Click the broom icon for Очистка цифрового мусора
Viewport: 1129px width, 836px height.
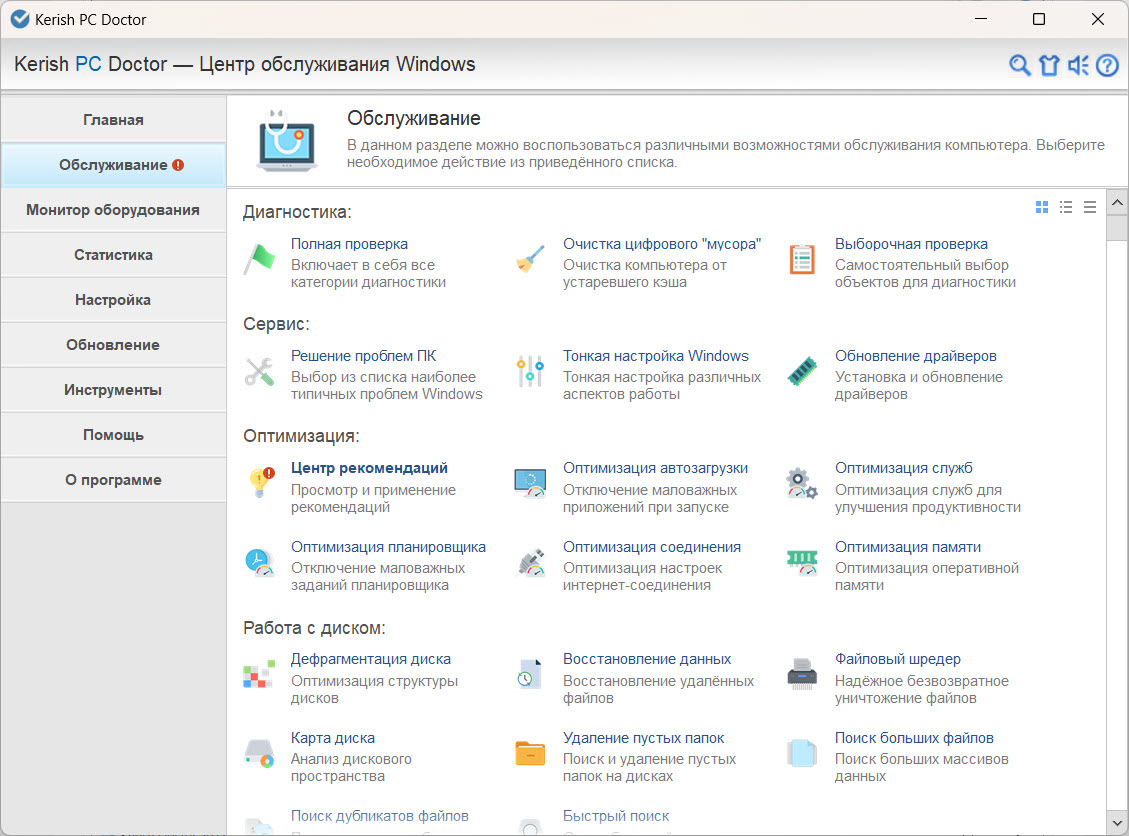530,259
